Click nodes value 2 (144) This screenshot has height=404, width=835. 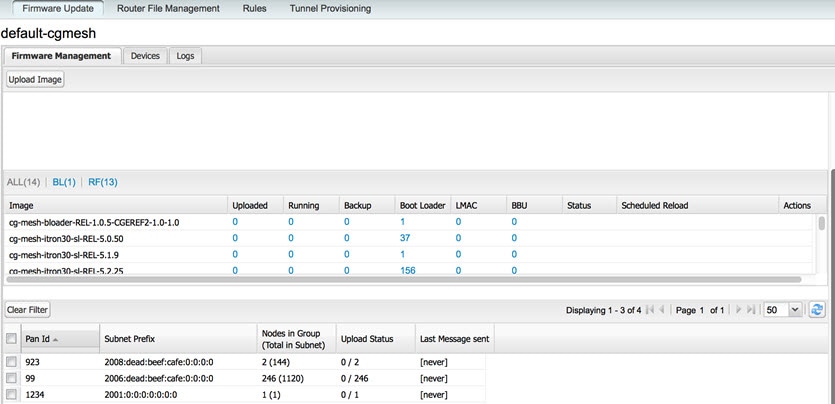click(276, 362)
